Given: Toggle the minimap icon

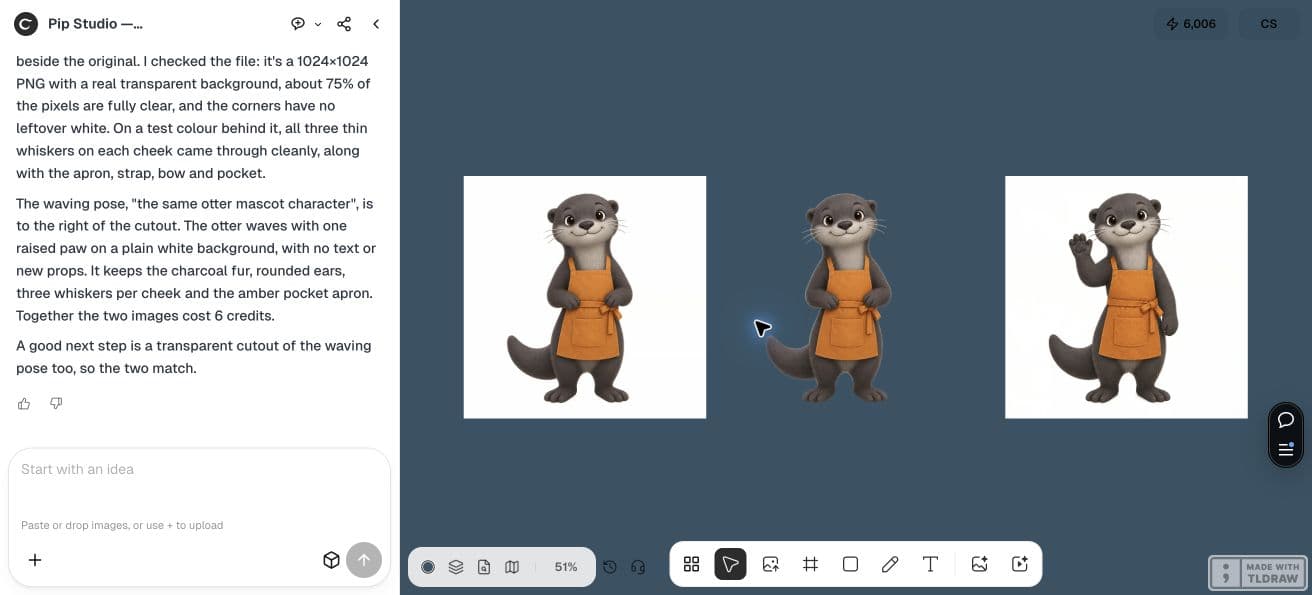Looking at the screenshot, I should pos(512,567).
